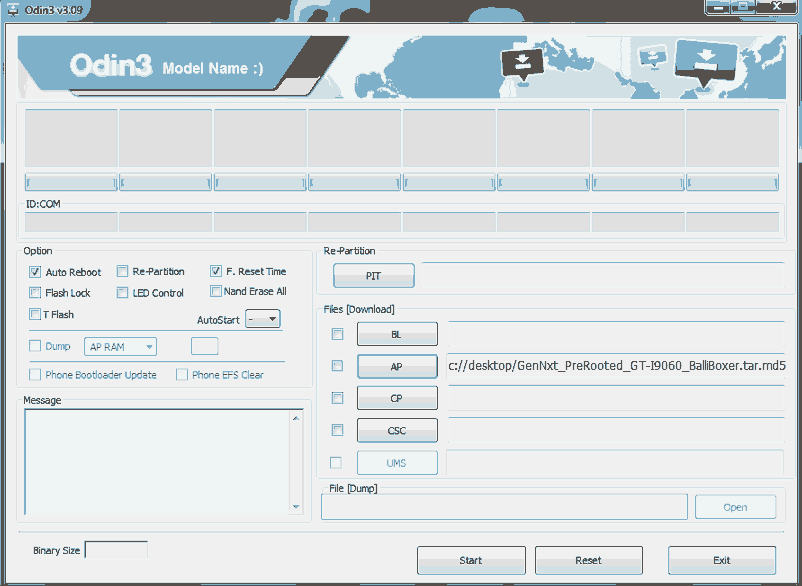The height and width of the screenshot is (586, 802).
Task: Click the CSC file path field
Action: click(x=616, y=430)
